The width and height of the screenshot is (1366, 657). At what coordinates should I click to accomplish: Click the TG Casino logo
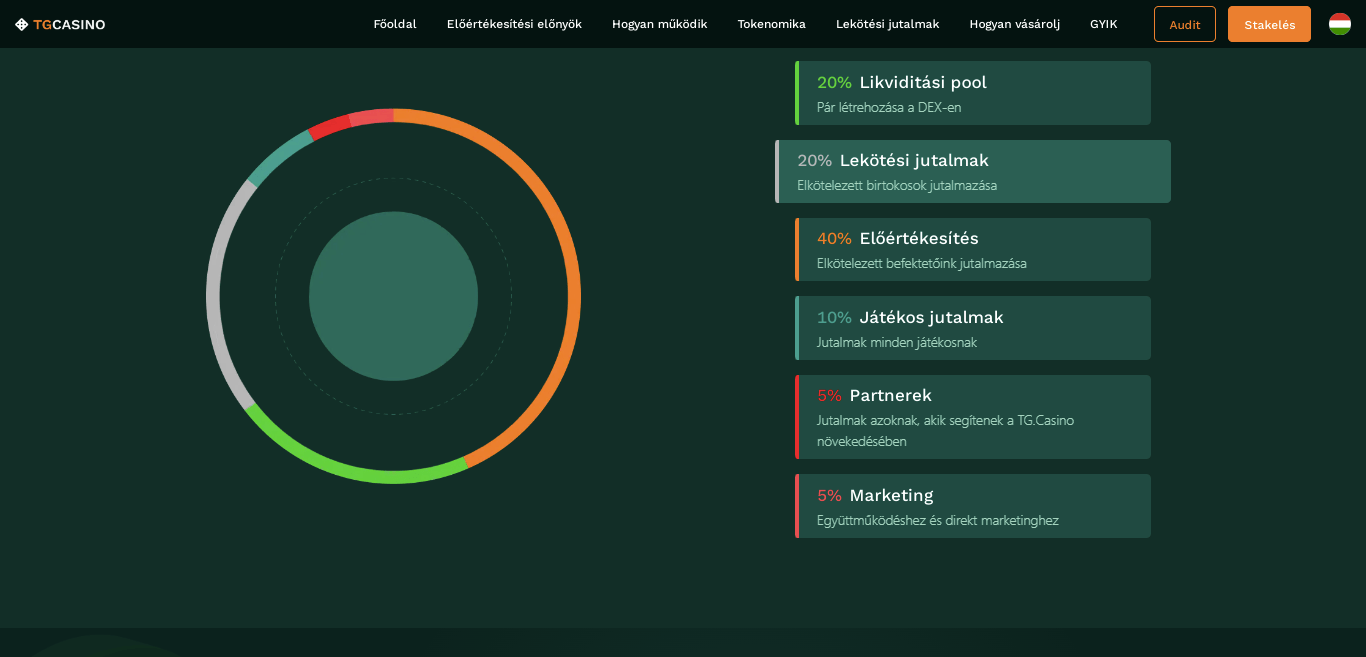(60, 24)
